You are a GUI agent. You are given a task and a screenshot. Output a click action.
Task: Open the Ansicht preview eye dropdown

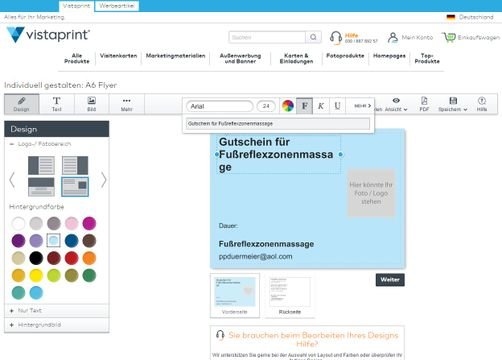[x=396, y=104]
